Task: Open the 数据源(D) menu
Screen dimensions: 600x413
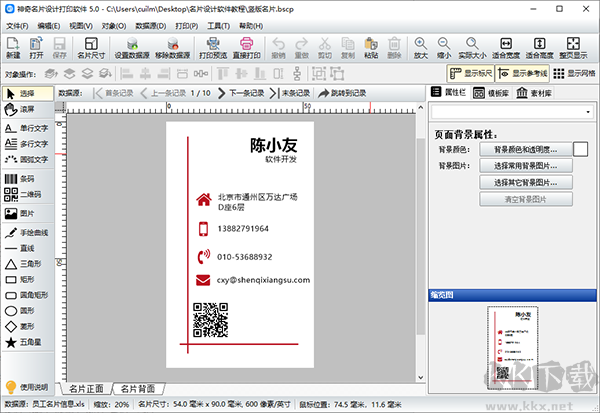Action: pos(151,26)
